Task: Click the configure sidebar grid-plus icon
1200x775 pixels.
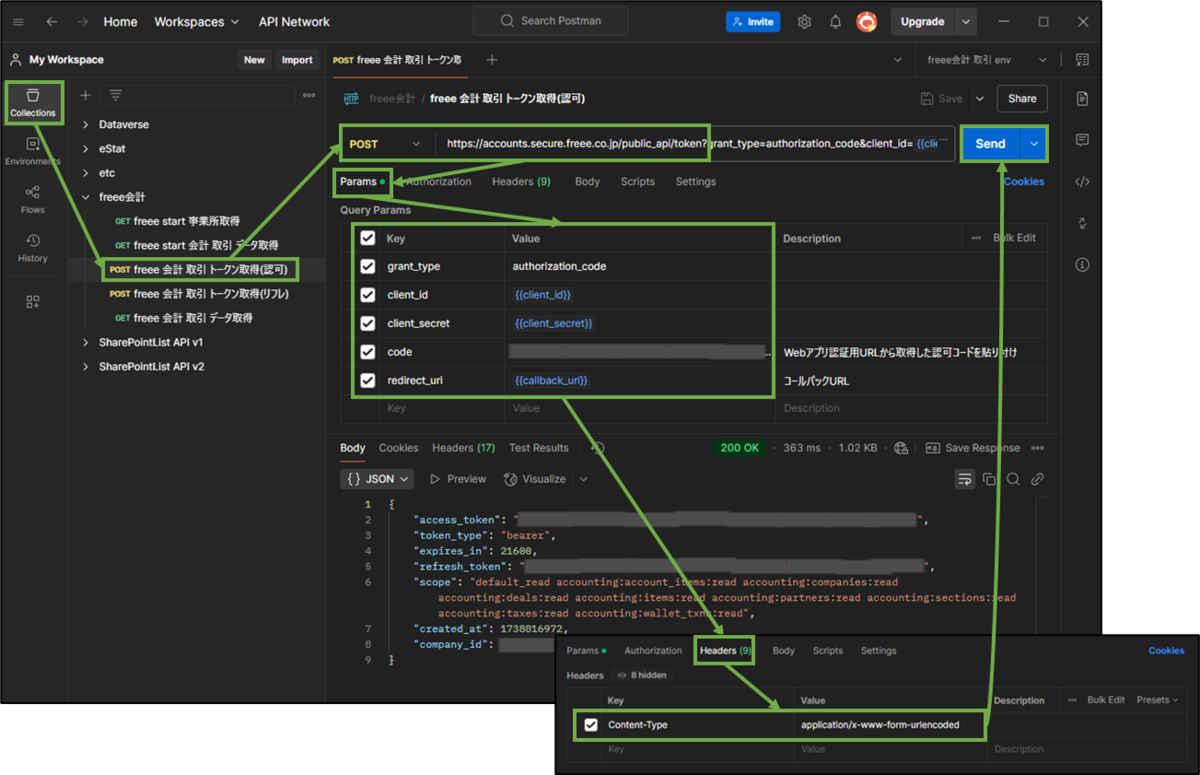Action: [x=33, y=301]
